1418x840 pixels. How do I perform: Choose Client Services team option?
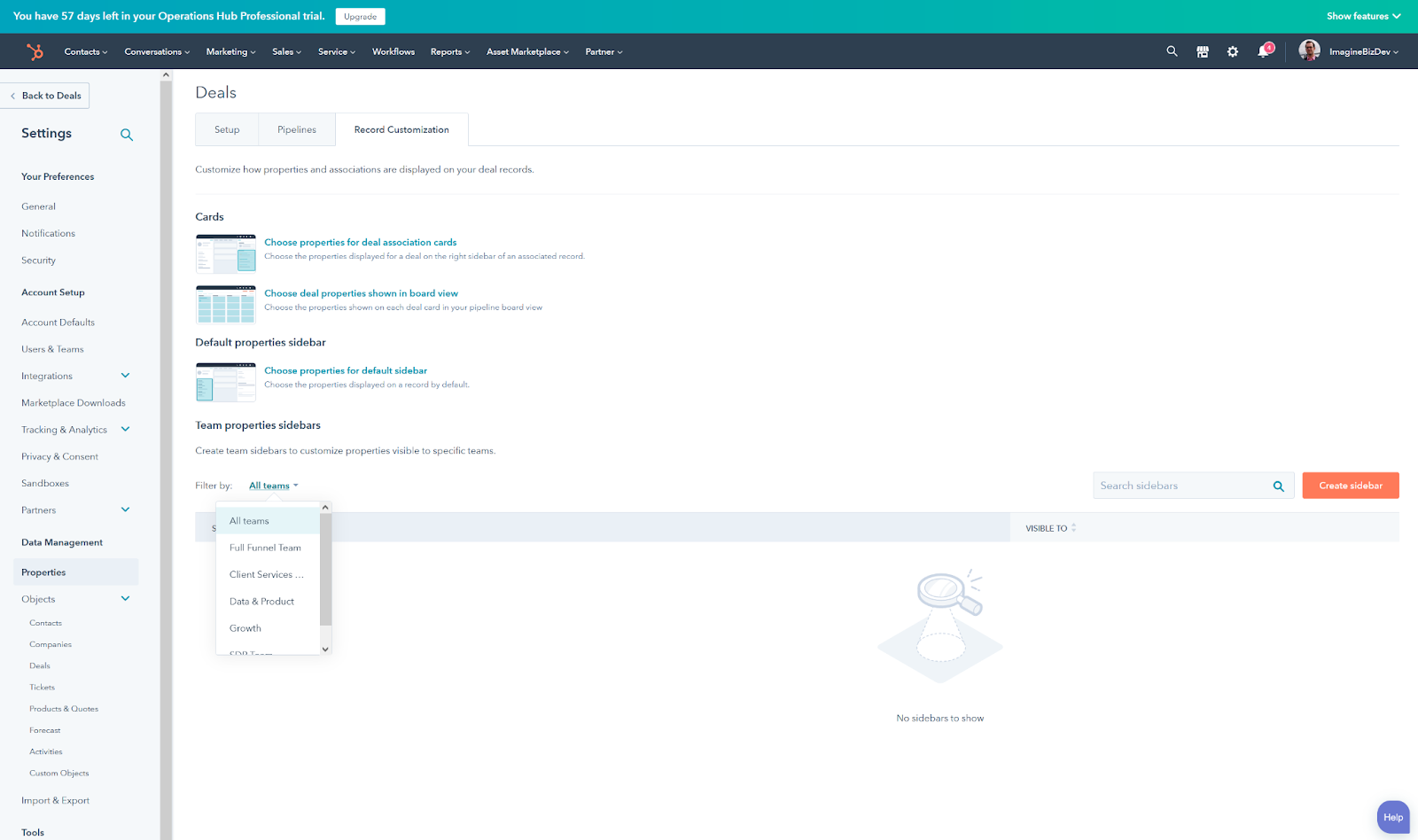(269, 574)
